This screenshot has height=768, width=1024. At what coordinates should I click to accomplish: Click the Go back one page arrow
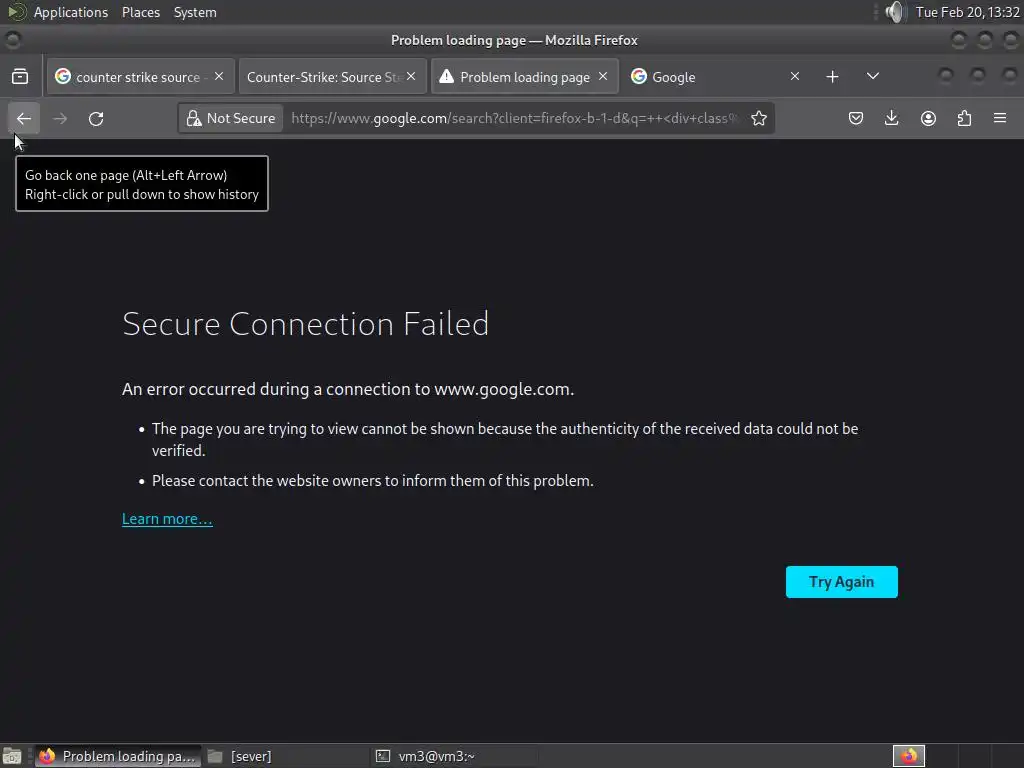(x=24, y=118)
